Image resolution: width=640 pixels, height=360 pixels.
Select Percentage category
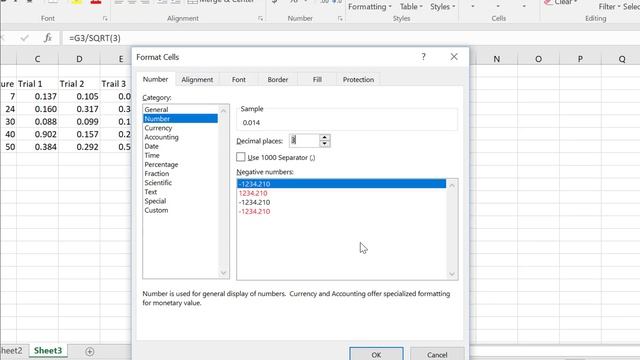pyautogui.click(x=180, y=164)
